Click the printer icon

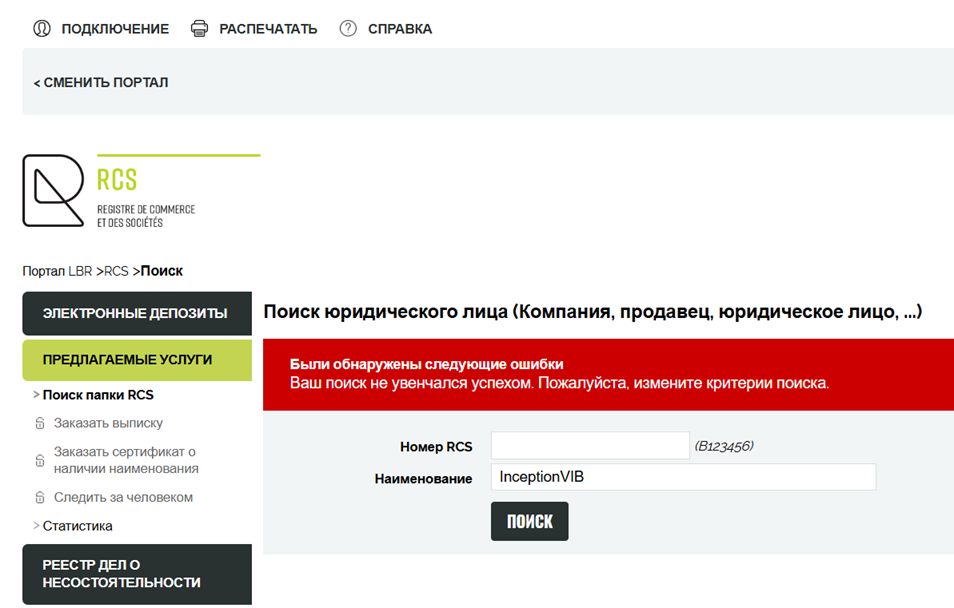pos(200,29)
